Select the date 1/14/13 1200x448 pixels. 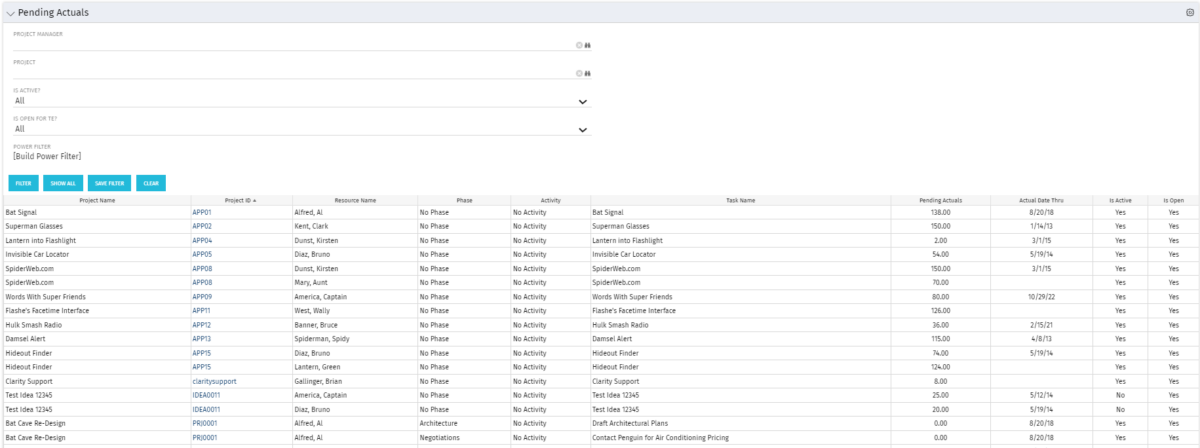[x=1042, y=227]
